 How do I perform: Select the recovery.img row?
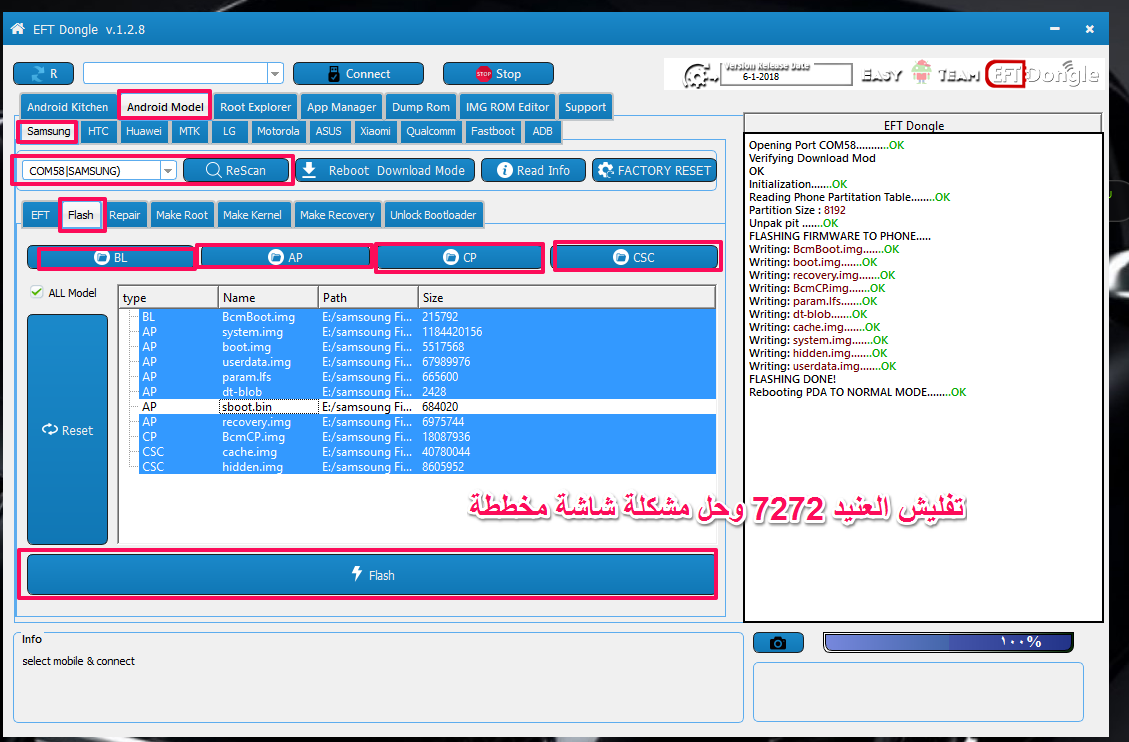coord(427,422)
